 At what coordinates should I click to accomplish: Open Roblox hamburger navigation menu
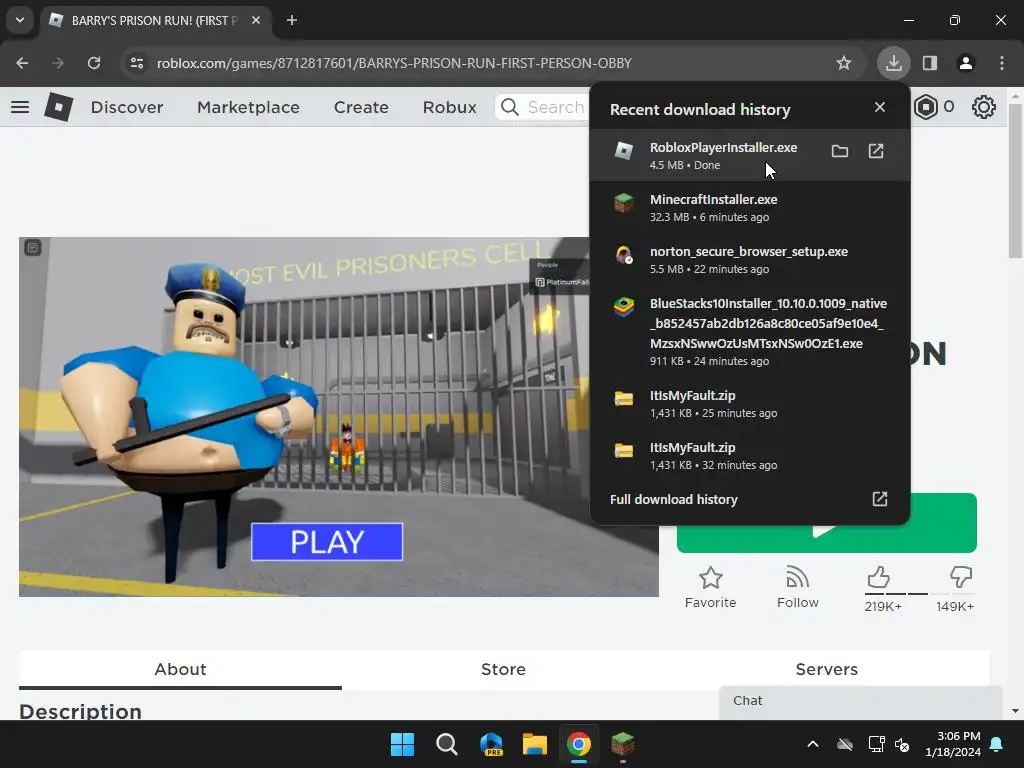(x=20, y=106)
